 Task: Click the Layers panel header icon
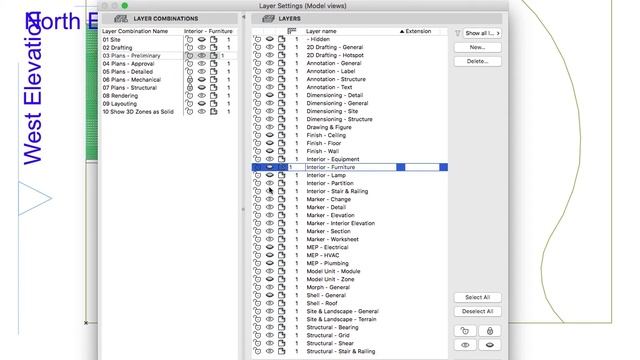tap(268, 18)
